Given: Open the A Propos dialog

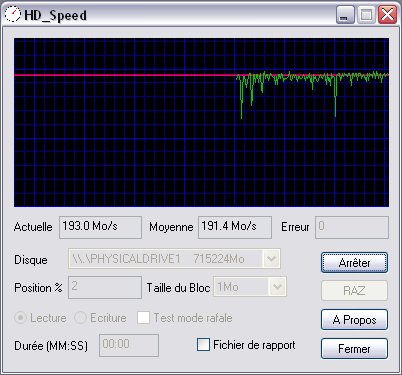Looking at the screenshot, I should (354, 320).
